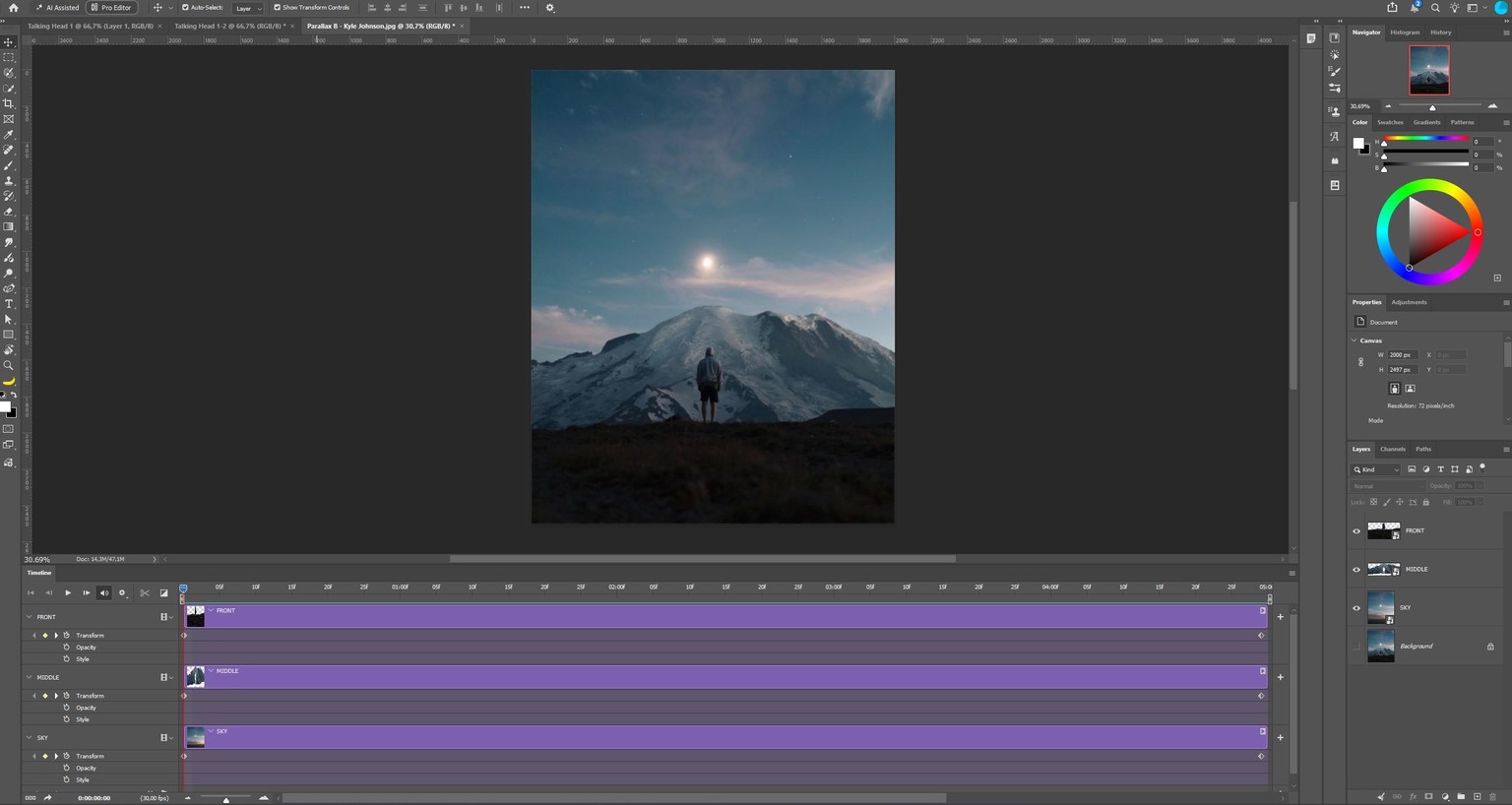Pick the Eyedropper tool
Image resolution: width=1512 pixels, height=805 pixels.
coord(9,135)
